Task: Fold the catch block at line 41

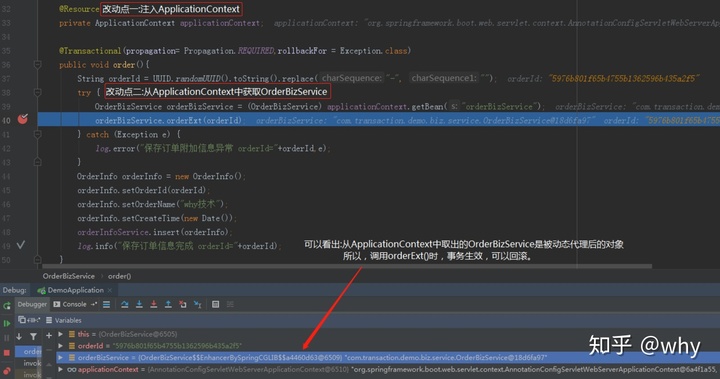Action: (38, 134)
